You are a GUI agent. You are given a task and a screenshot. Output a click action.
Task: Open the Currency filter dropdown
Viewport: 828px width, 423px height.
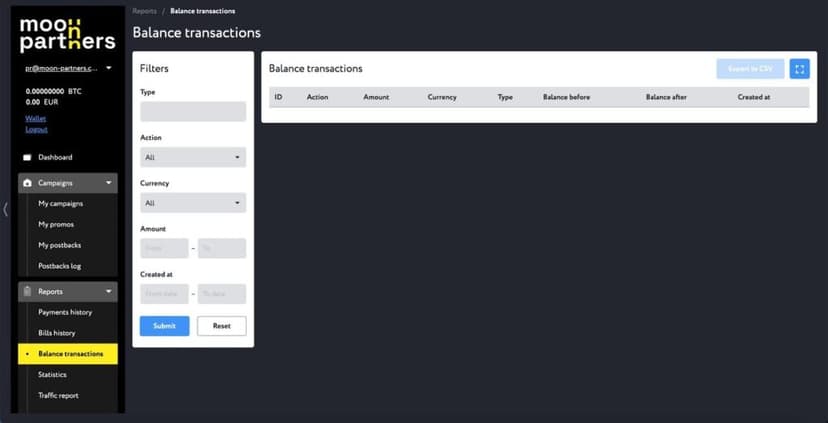193,203
